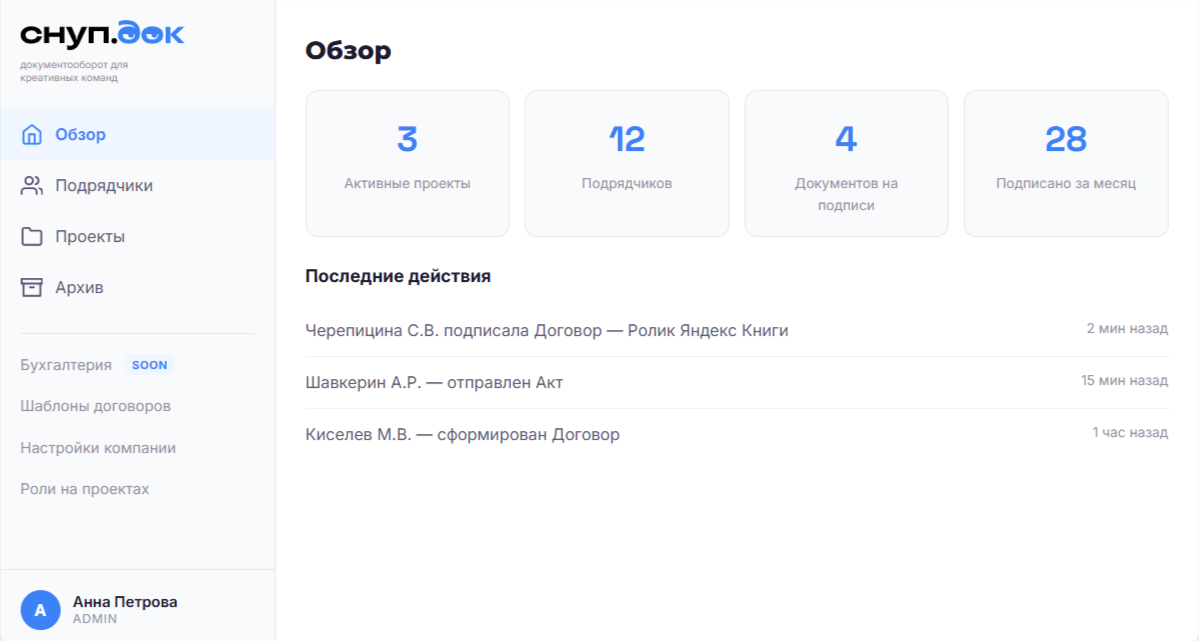The width and height of the screenshot is (1199, 641).
Task: Click the SOON badge next to Бухгалтерия
Action: tap(148, 364)
